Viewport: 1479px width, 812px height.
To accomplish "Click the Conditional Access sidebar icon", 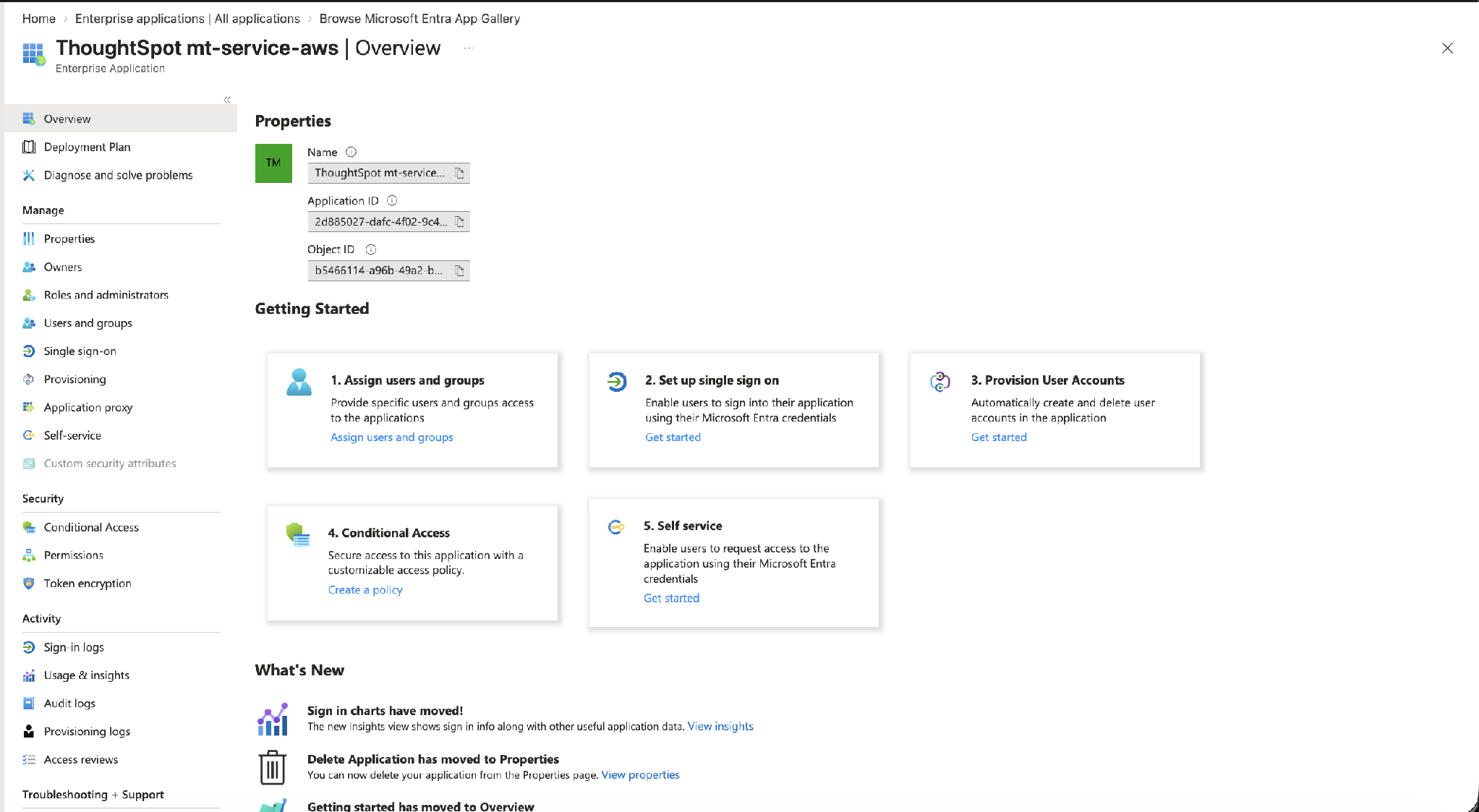I will pos(29,527).
